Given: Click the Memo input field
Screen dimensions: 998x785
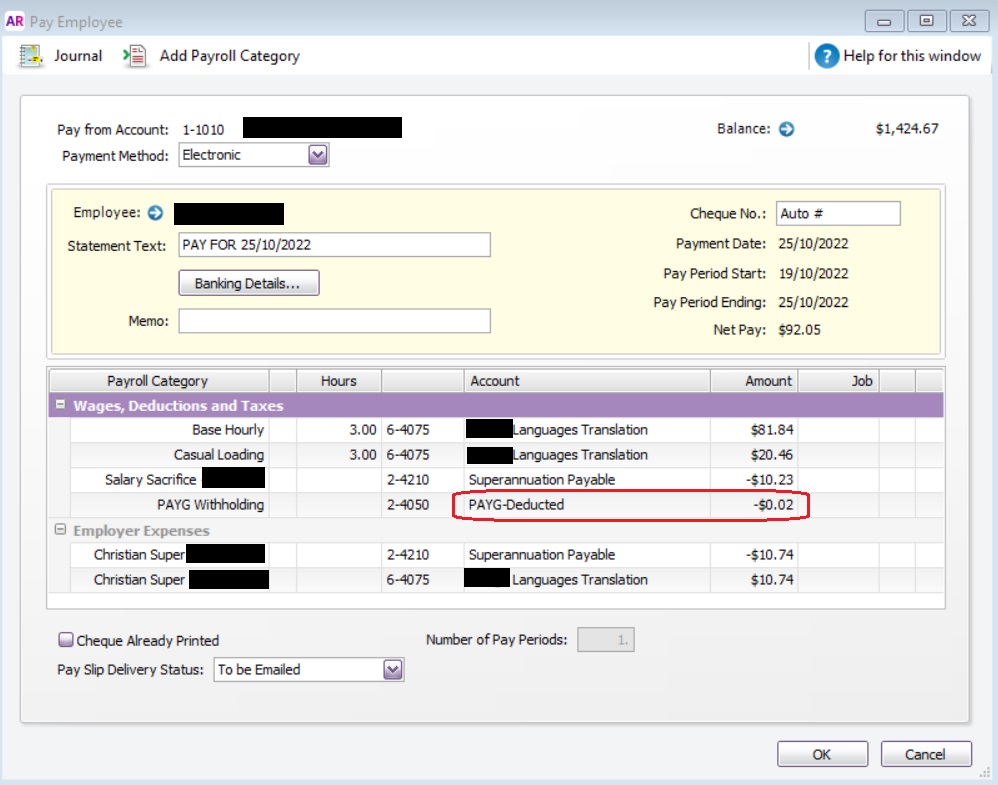Looking at the screenshot, I should (x=334, y=321).
